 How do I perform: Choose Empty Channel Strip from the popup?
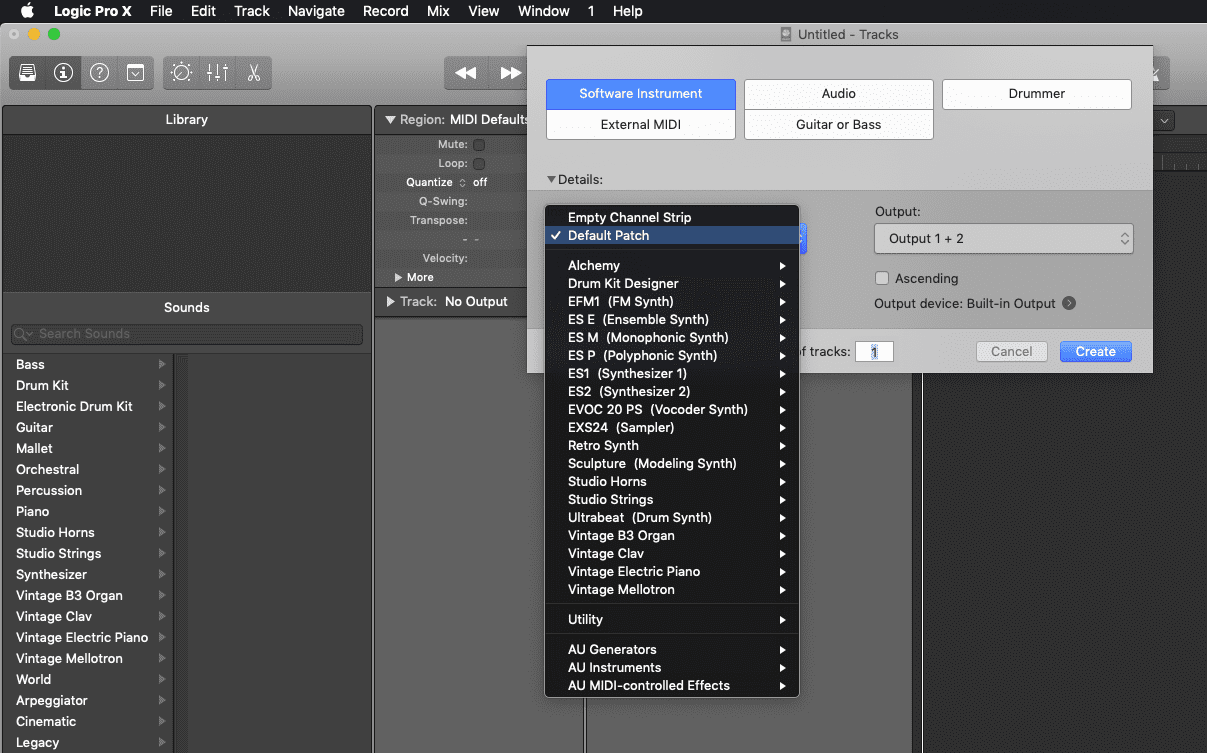coord(672,218)
